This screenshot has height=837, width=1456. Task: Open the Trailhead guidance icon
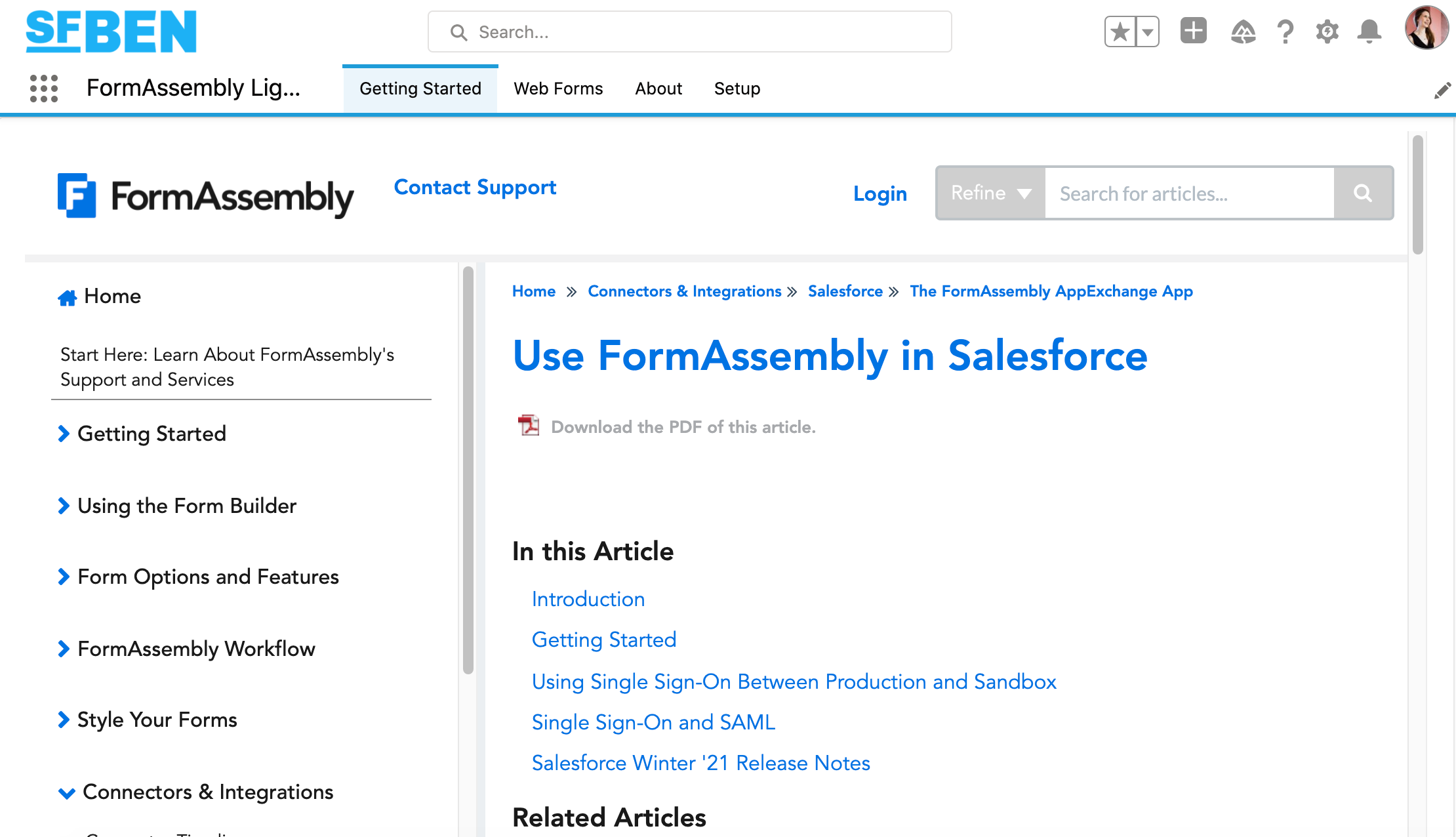1243,31
